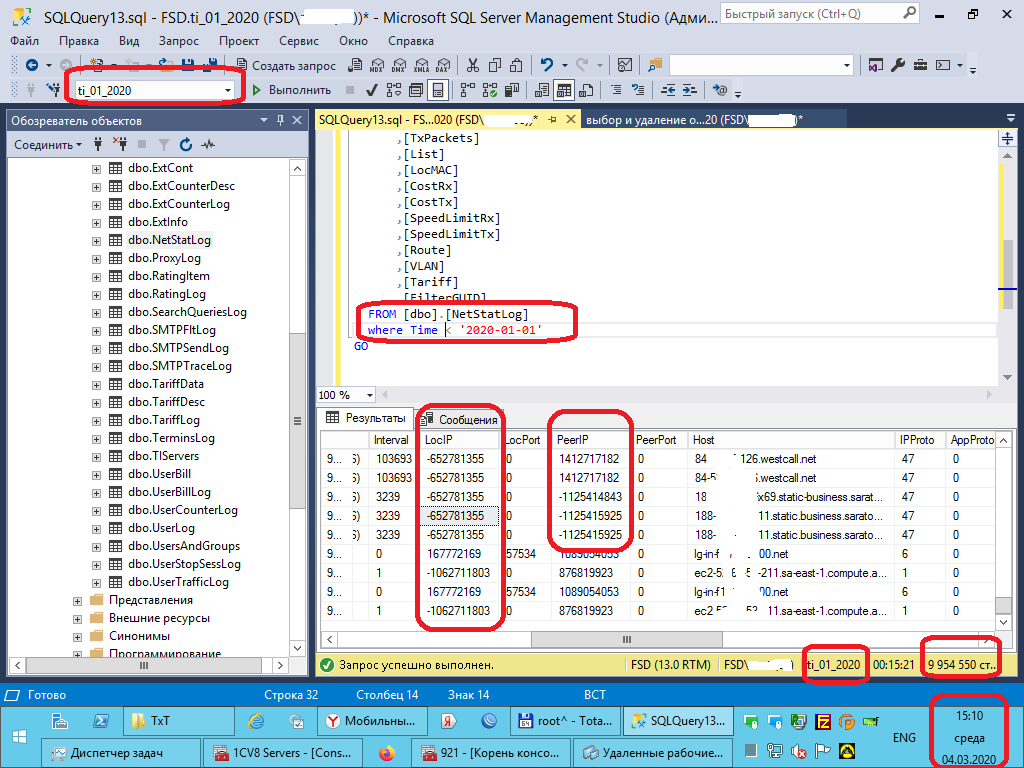
Task: Click the taskbar clock showing 15:10
Action: click(x=969, y=737)
